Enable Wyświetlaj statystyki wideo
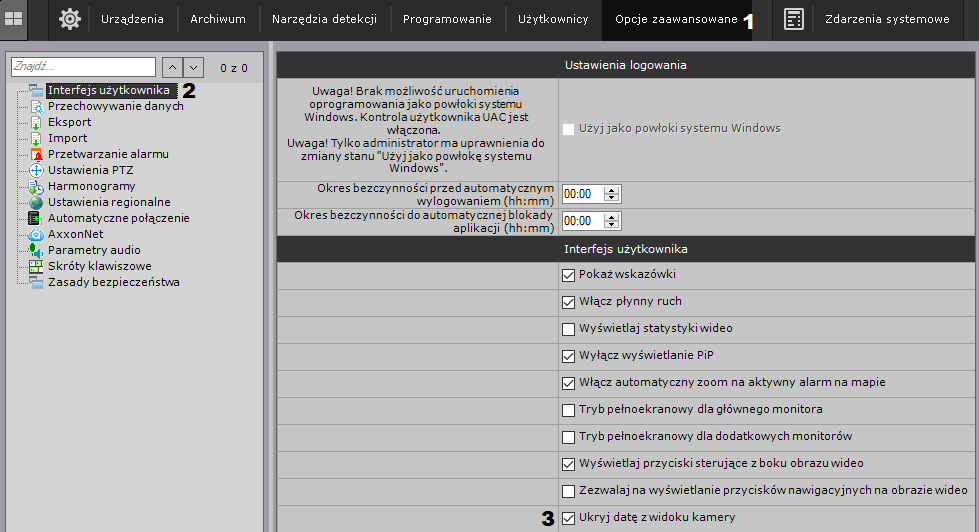 click(x=568, y=329)
